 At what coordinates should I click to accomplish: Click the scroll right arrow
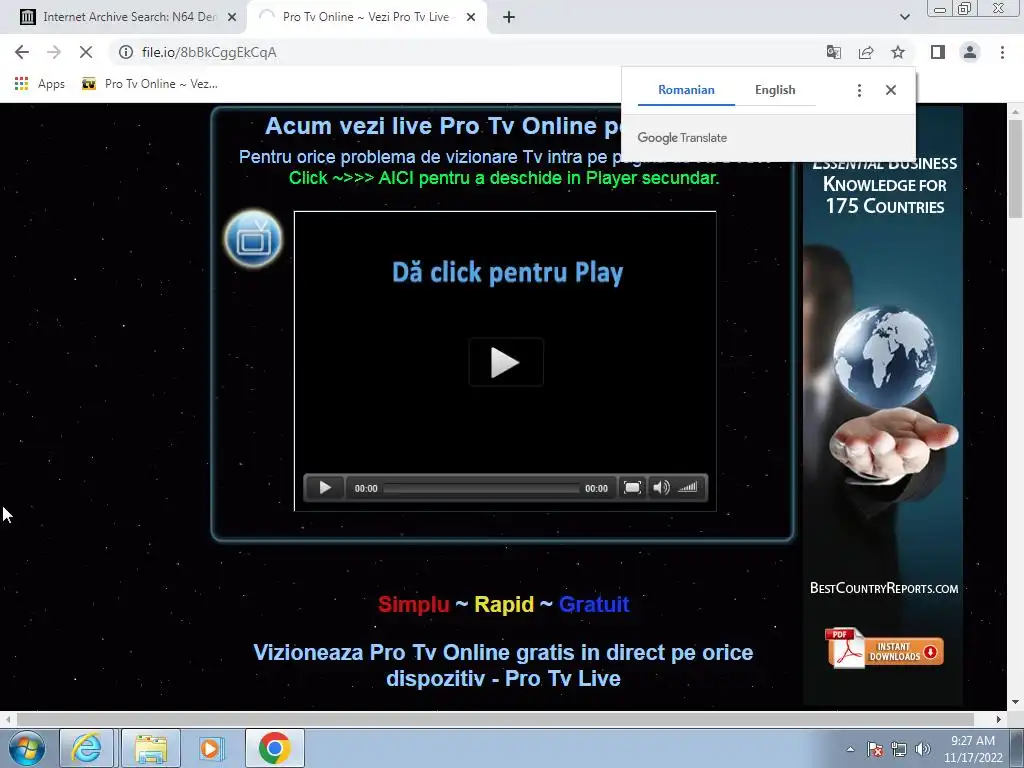[999, 719]
